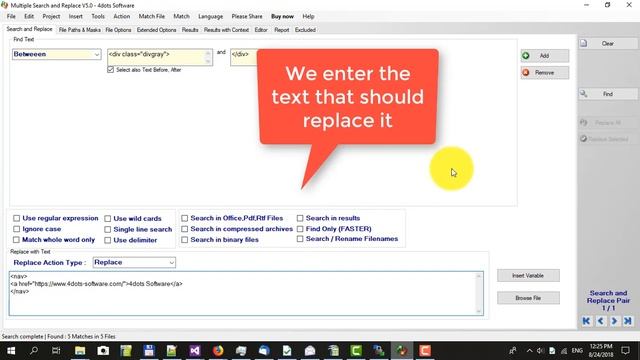
Task: Enable Use delimiter checkbox
Action: (x=108, y=240)
